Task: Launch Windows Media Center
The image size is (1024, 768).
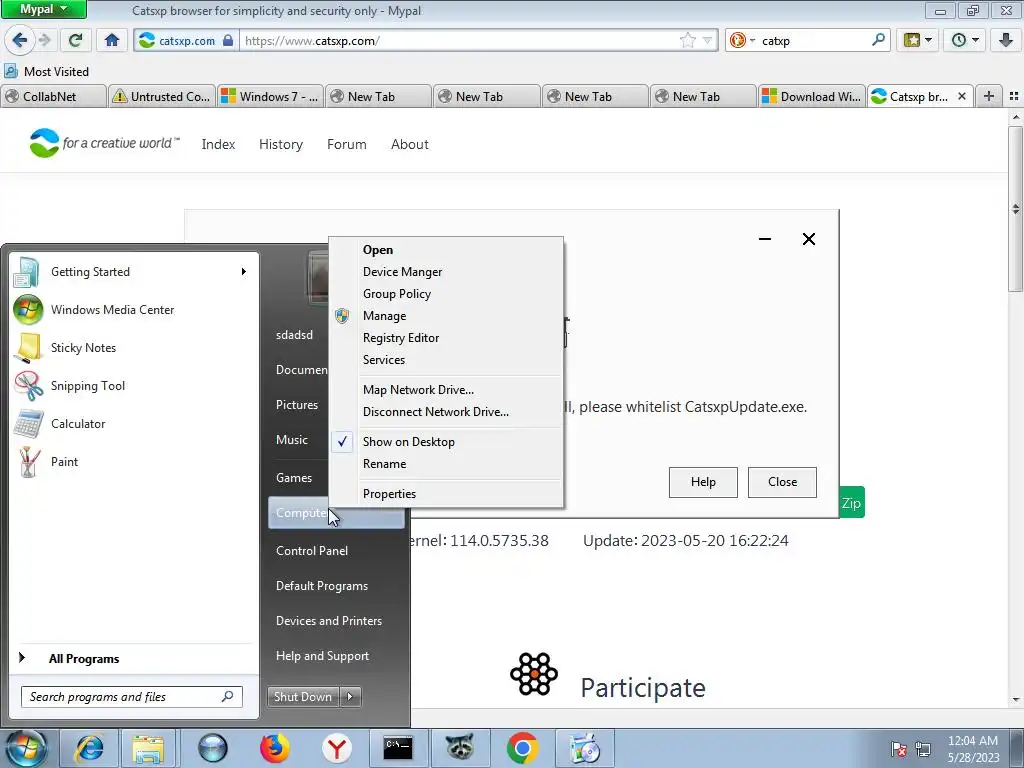Action: pos(133,310)
